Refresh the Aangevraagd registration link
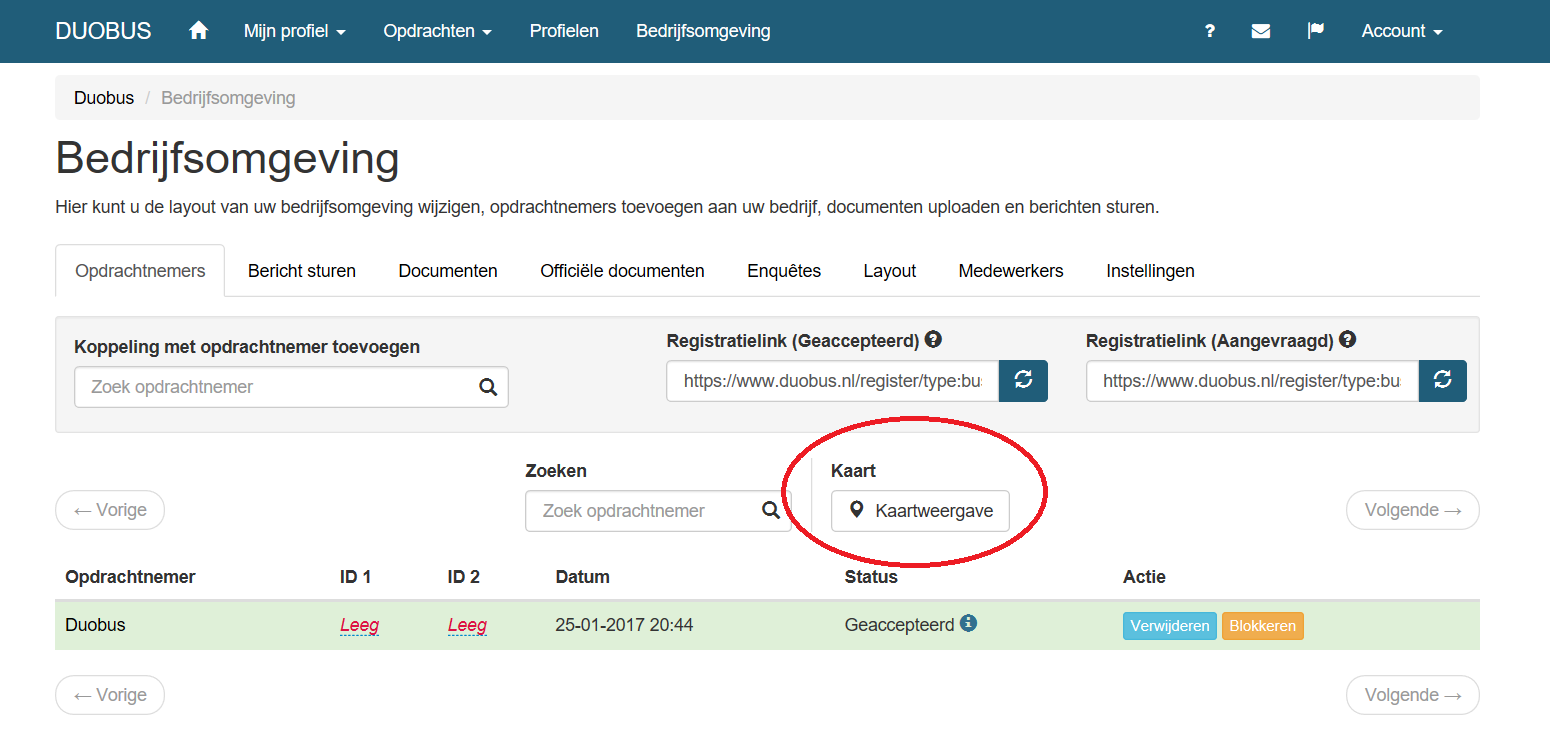Viewport: 1550px width, 738px height. coord(1442,381)
